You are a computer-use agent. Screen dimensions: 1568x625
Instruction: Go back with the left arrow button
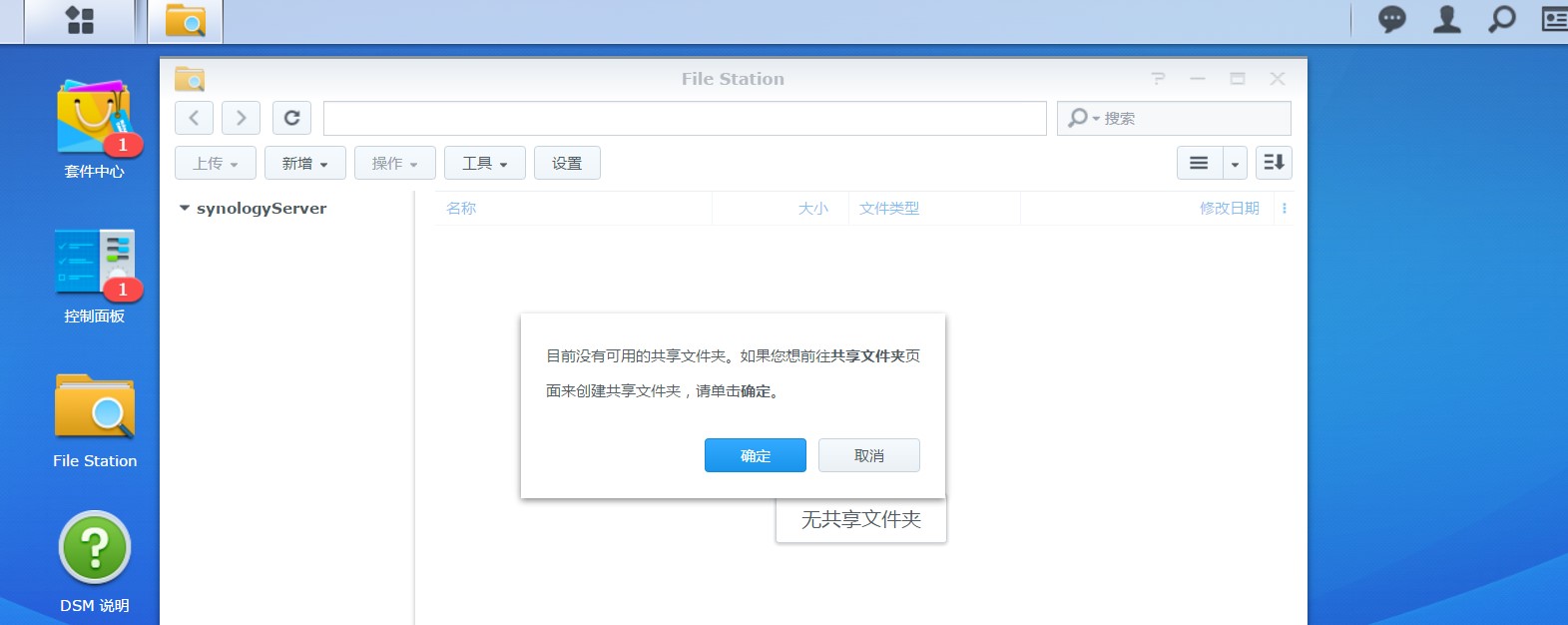tap(194, 118)
